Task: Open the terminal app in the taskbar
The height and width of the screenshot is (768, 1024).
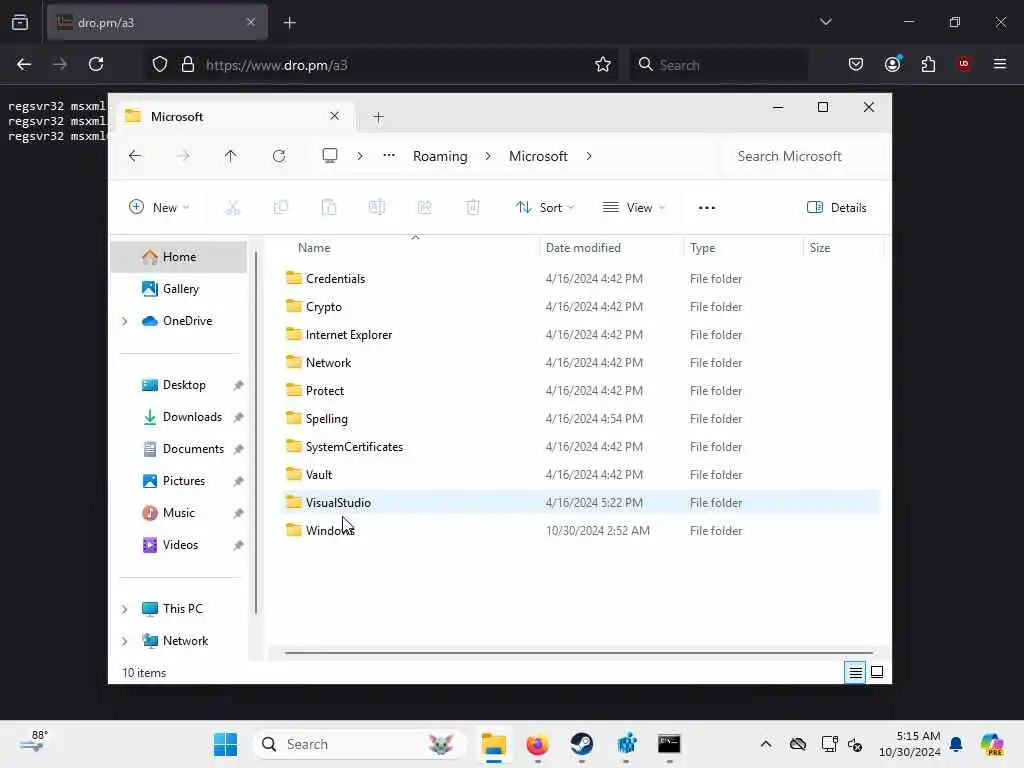Action: 669,744
